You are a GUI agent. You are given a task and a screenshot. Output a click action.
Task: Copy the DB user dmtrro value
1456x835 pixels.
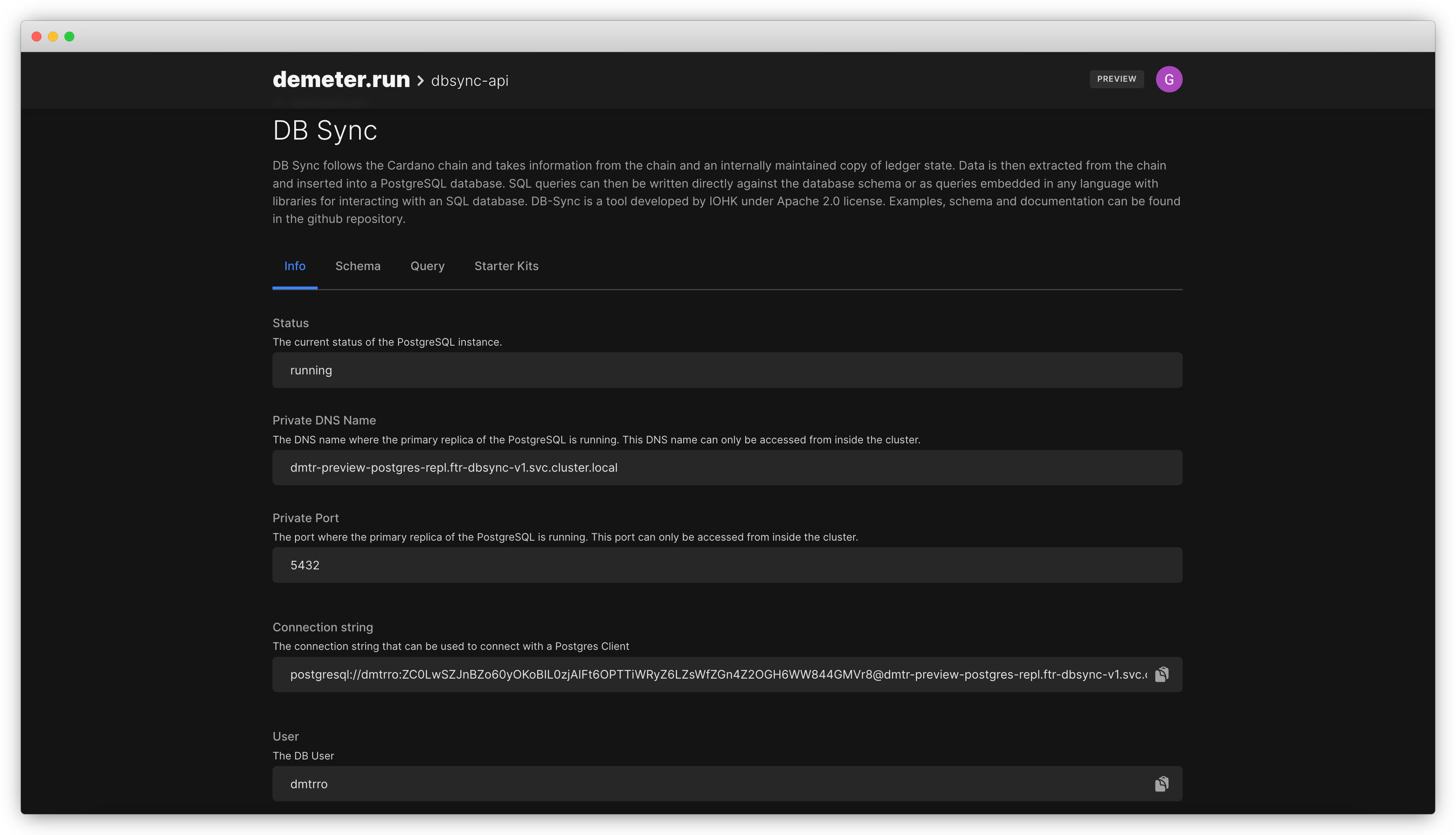pos(1161,784)
